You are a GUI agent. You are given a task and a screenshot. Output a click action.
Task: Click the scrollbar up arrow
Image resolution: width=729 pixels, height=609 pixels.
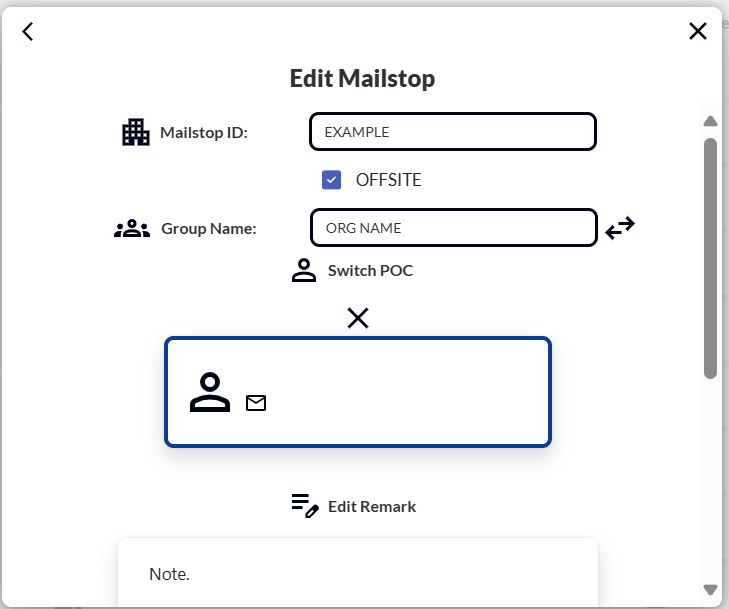(x=710, y=121)
